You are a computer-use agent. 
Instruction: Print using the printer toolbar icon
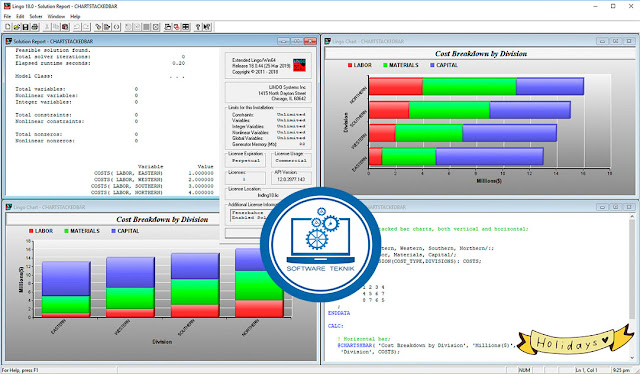[x=35, y=27]
